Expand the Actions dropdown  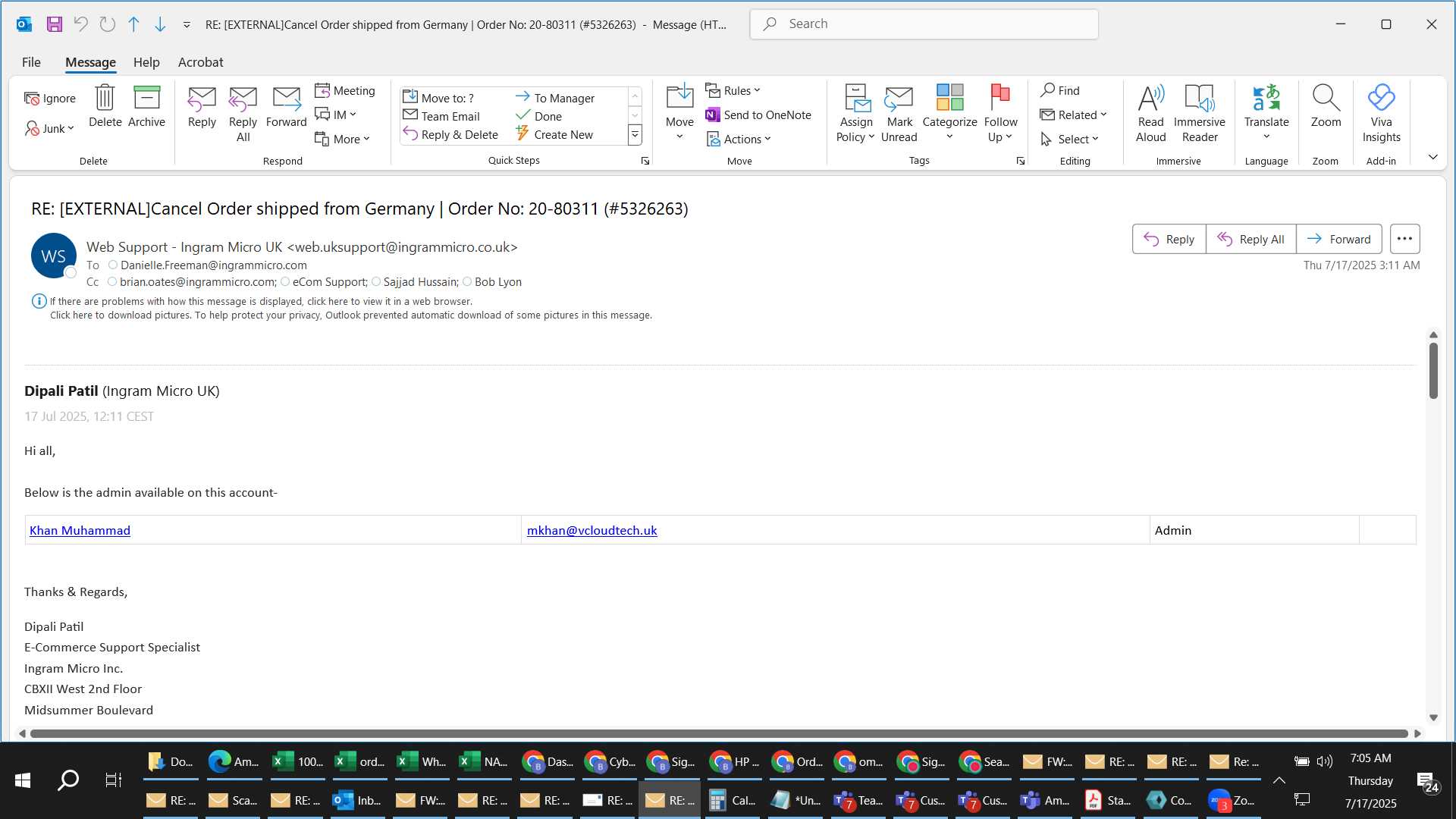coord(739,139)
